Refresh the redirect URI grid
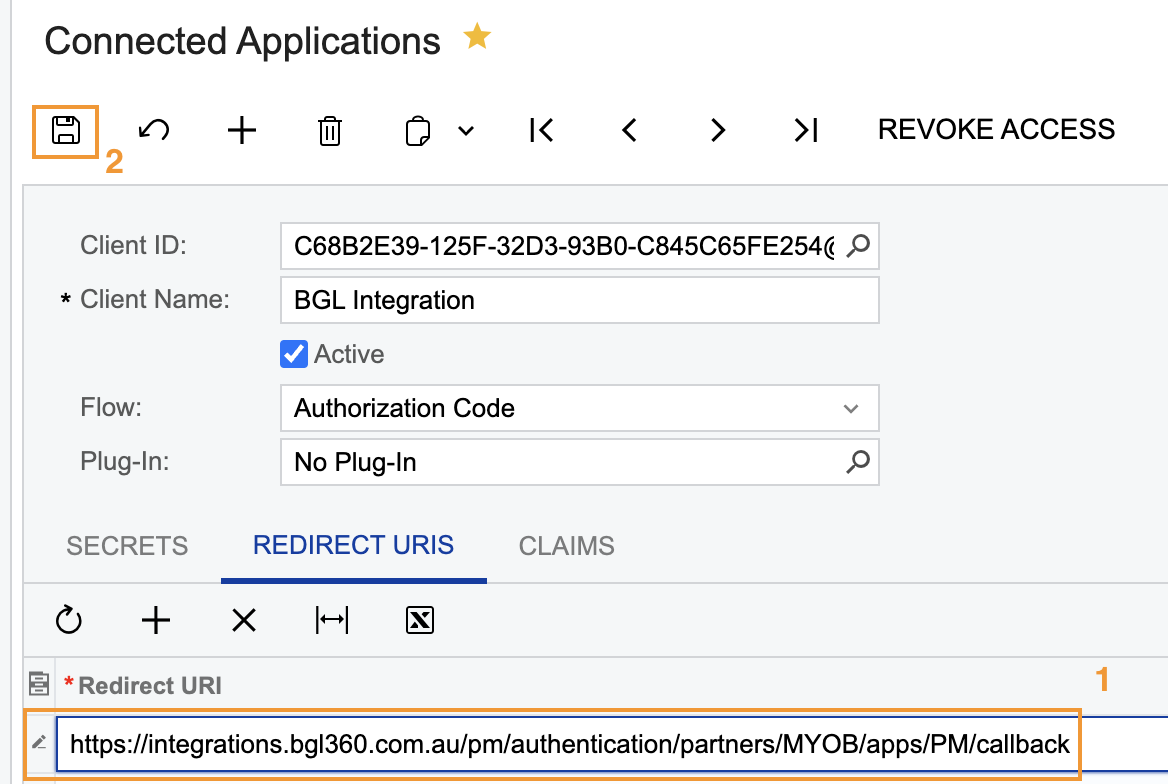The image size is (1168, 784). tap(69, 620)
